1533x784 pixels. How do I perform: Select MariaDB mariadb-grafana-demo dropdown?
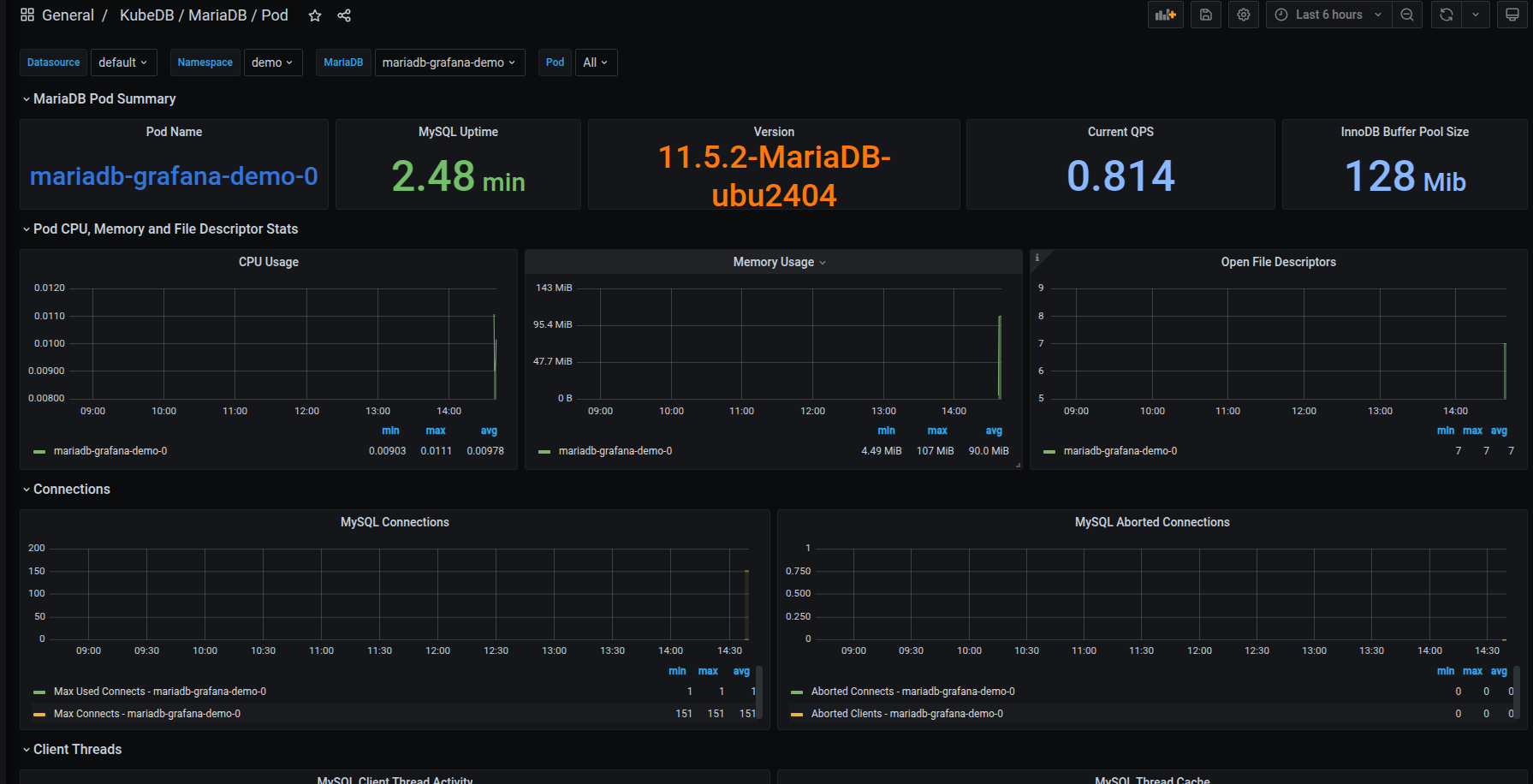(449, 62)
